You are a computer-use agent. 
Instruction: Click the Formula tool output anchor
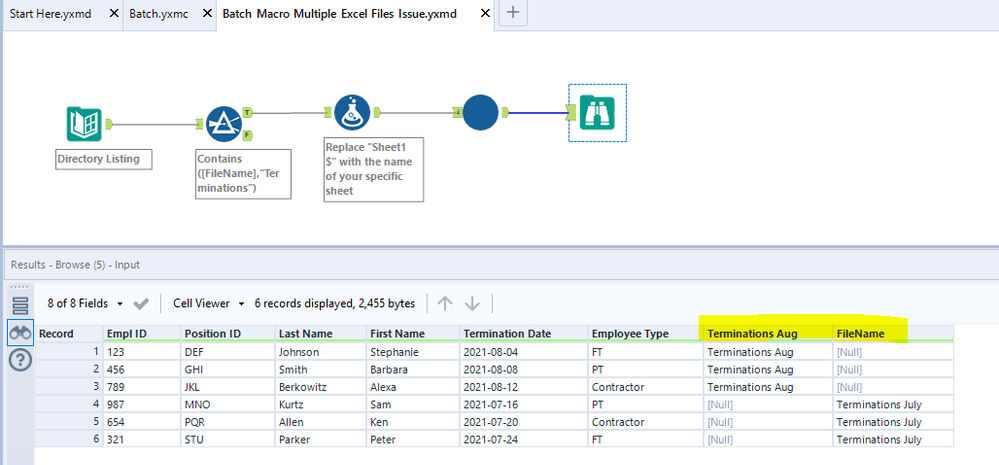[x=377, y=113]
